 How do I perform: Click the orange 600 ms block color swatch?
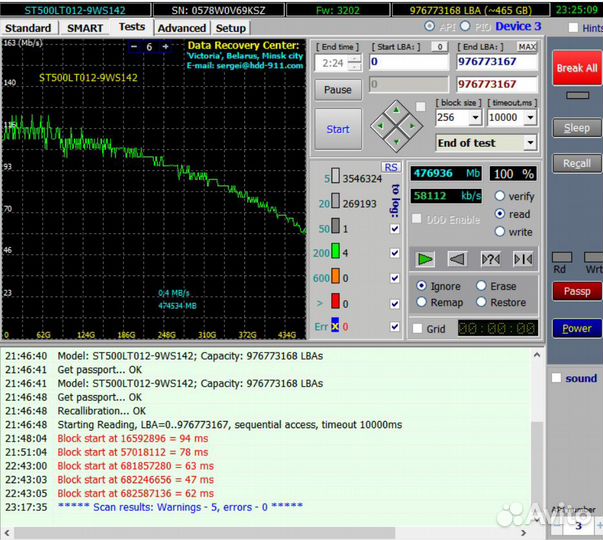tap(336, 278)
